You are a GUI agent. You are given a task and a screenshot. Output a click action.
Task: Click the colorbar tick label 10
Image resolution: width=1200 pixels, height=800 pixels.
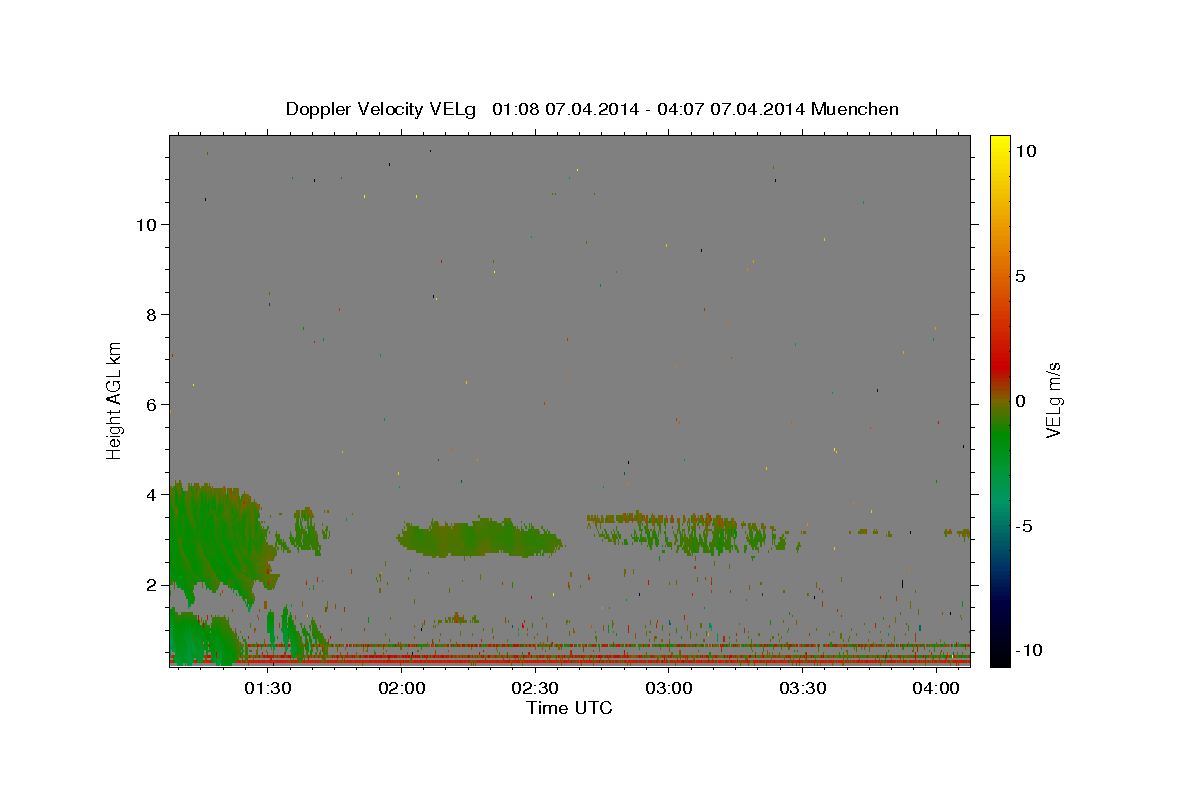point(1025,150)
